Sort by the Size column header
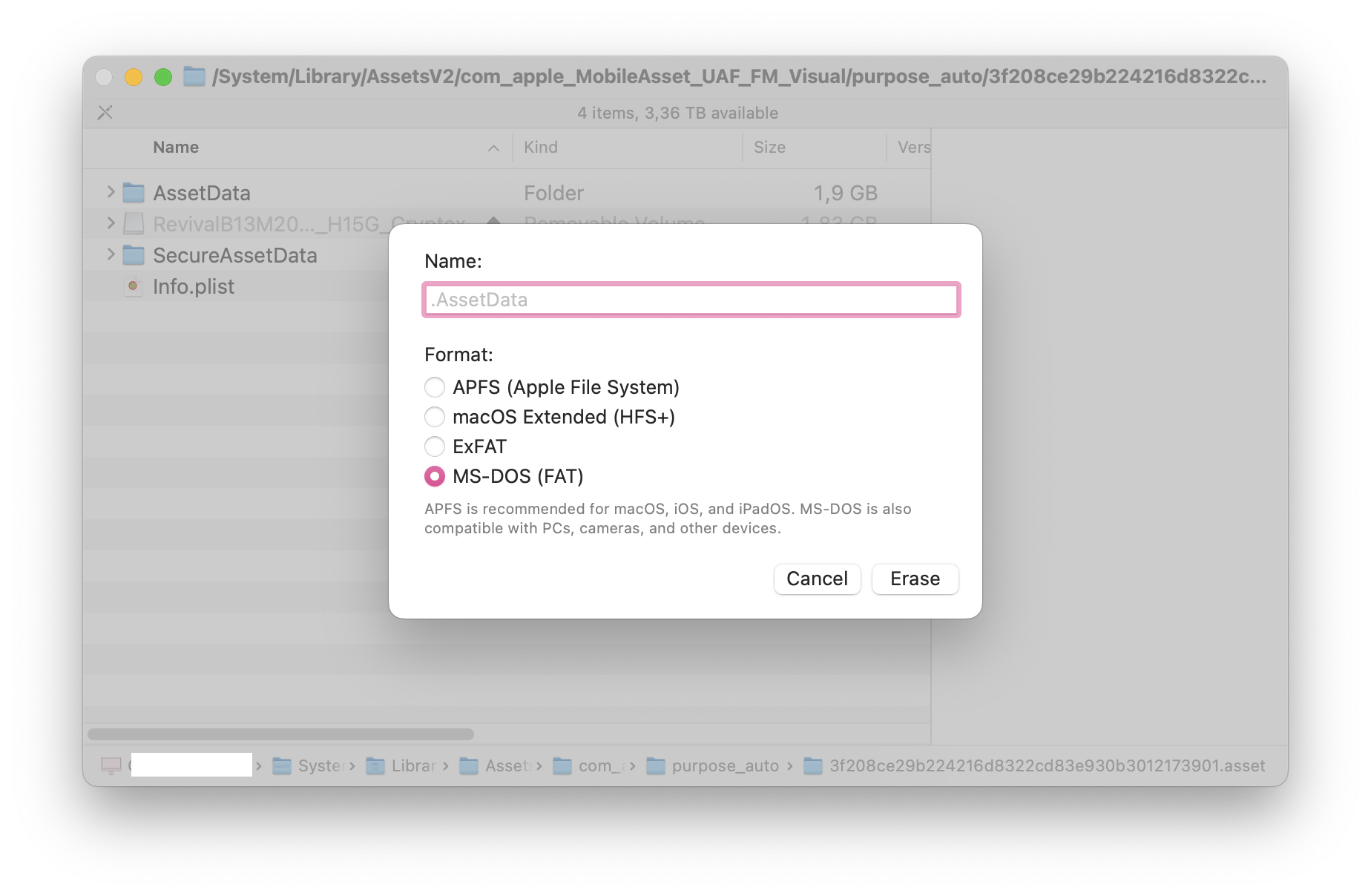1371x896 pixels. pyautogui.click(x=769, y=147)
